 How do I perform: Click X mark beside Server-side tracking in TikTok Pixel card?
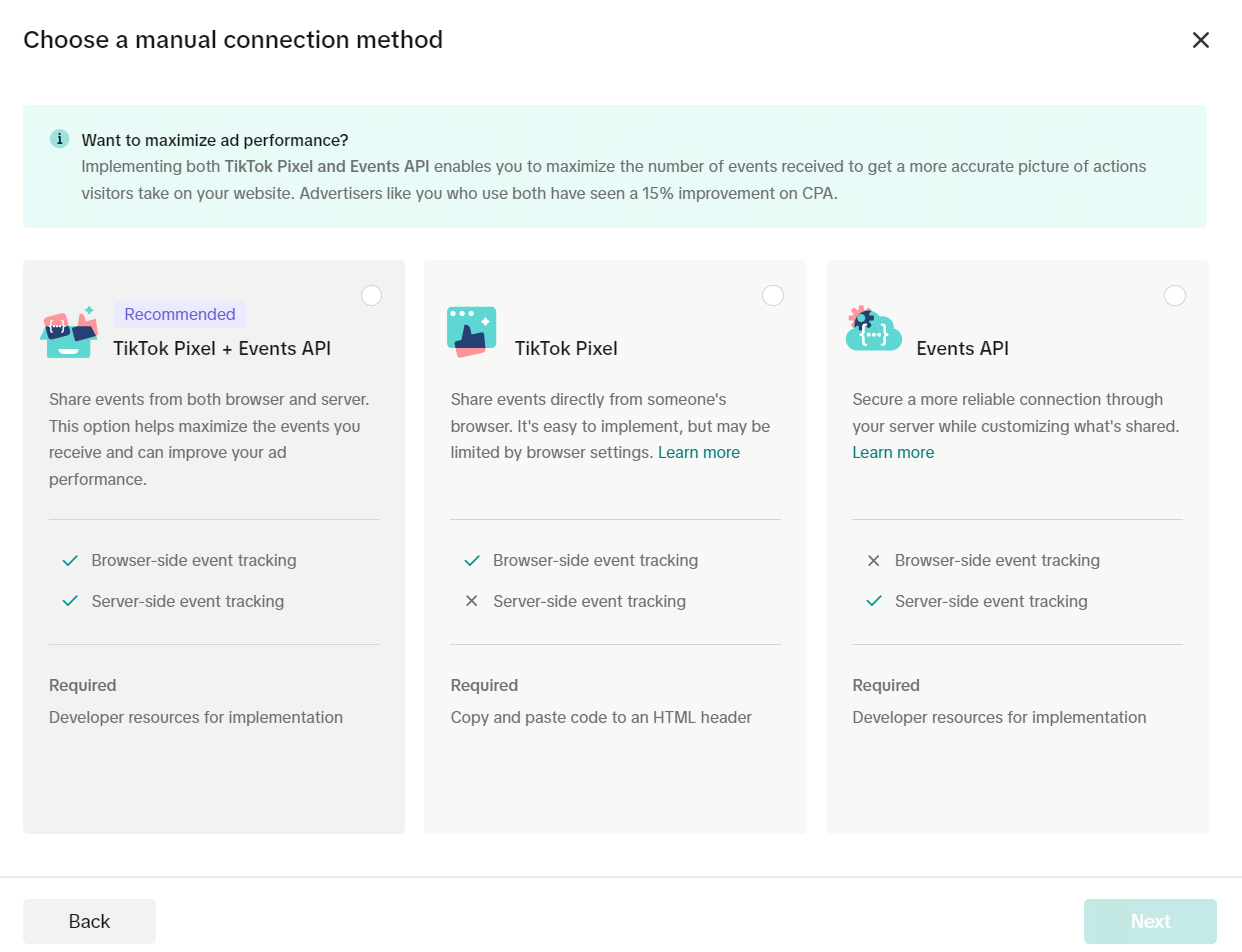[x=472, y=602]
